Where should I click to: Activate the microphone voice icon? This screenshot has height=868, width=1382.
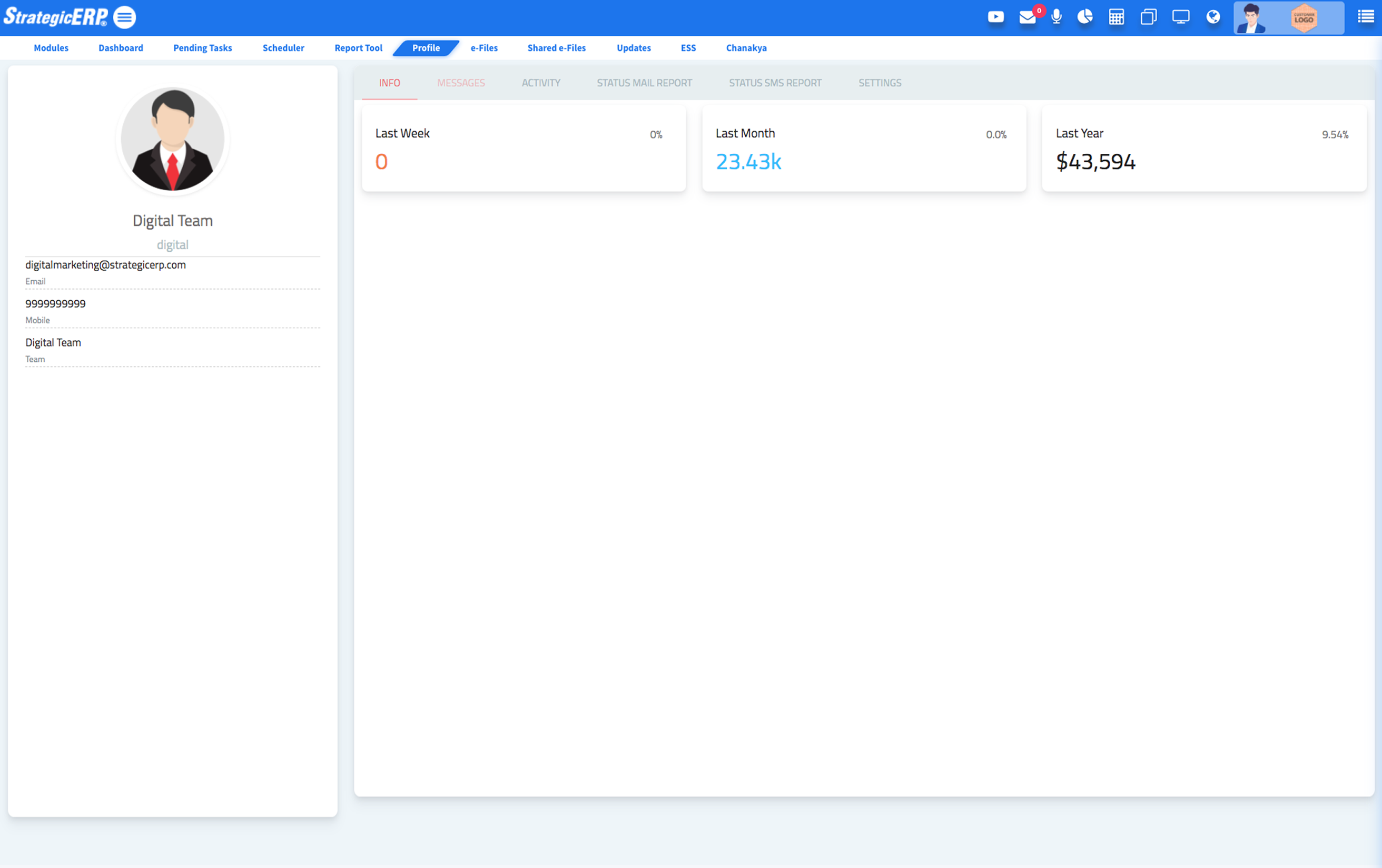point(1057,17)
